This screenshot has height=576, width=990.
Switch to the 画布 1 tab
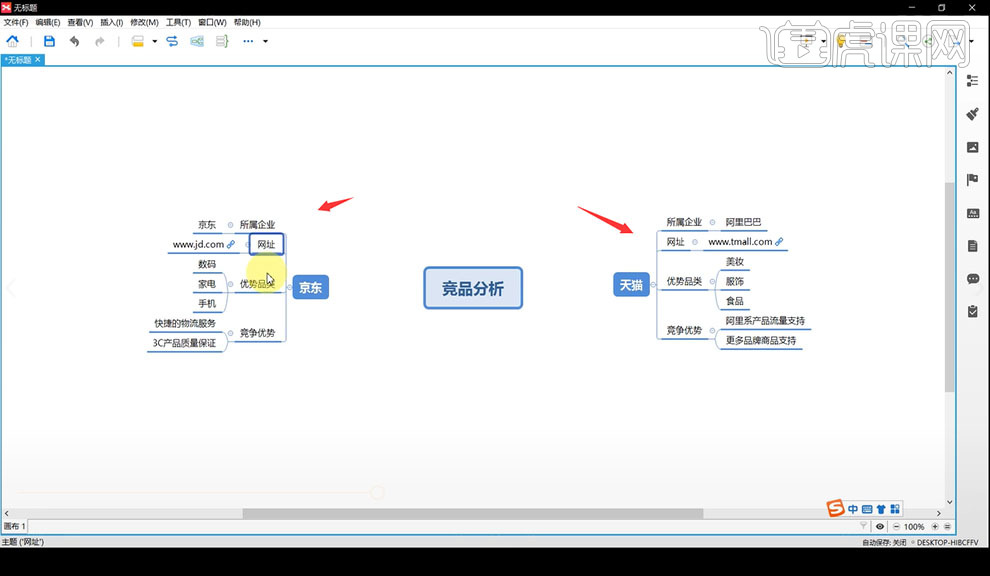click(17, 526)
